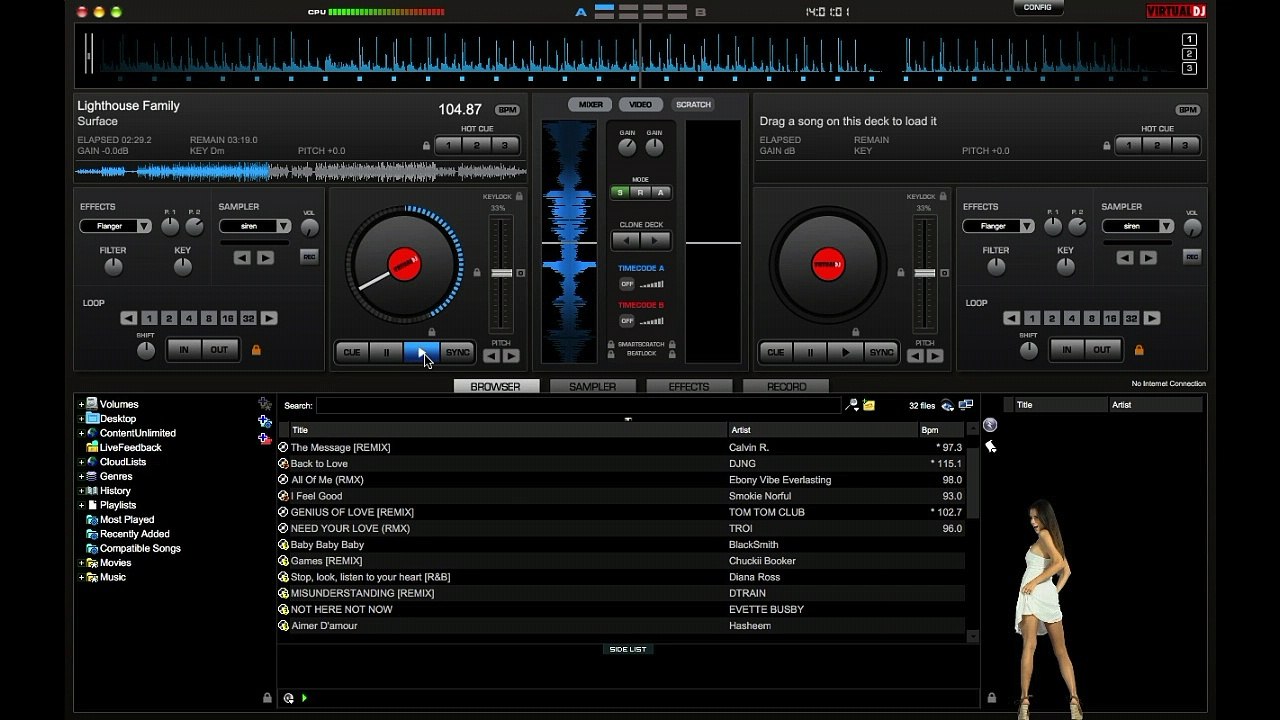Click the dual monitor icon beside file count

tap(966, 405)
